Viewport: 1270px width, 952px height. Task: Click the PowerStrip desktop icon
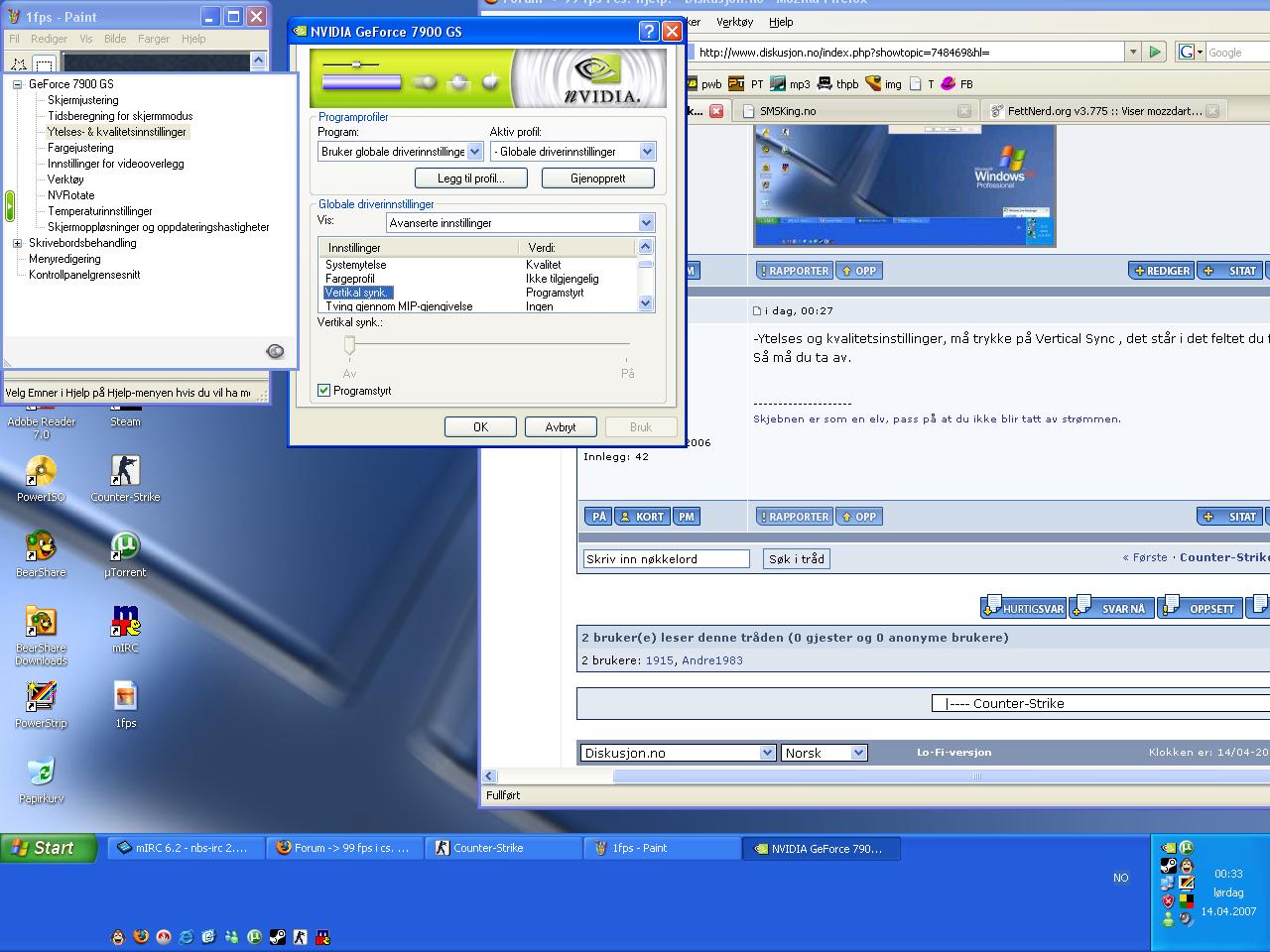(41, 698)
